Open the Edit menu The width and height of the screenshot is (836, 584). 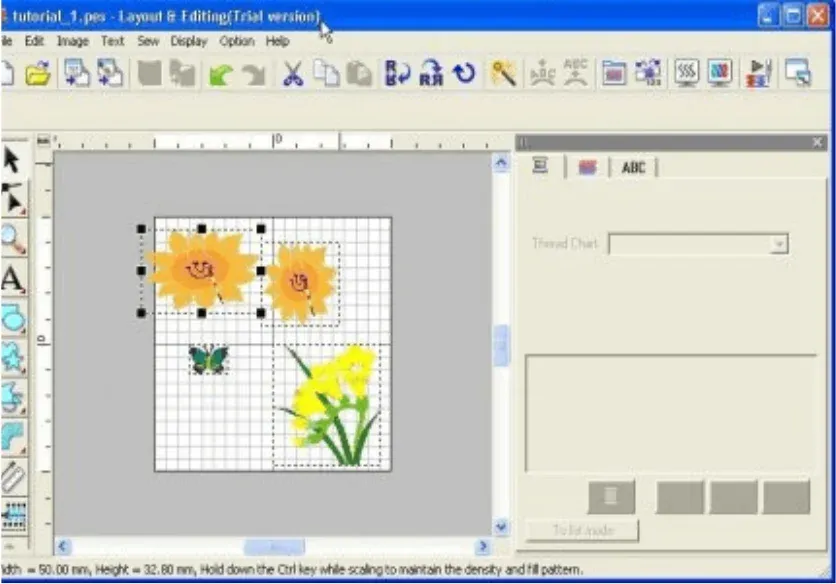34,41
